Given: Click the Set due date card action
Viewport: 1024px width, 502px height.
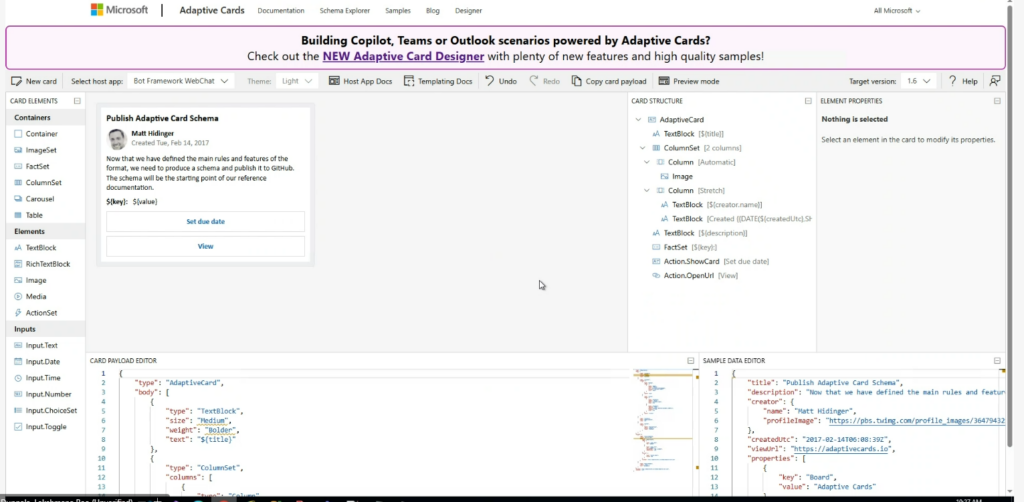Looking at the screenshot, I should [x=205, y=222].
